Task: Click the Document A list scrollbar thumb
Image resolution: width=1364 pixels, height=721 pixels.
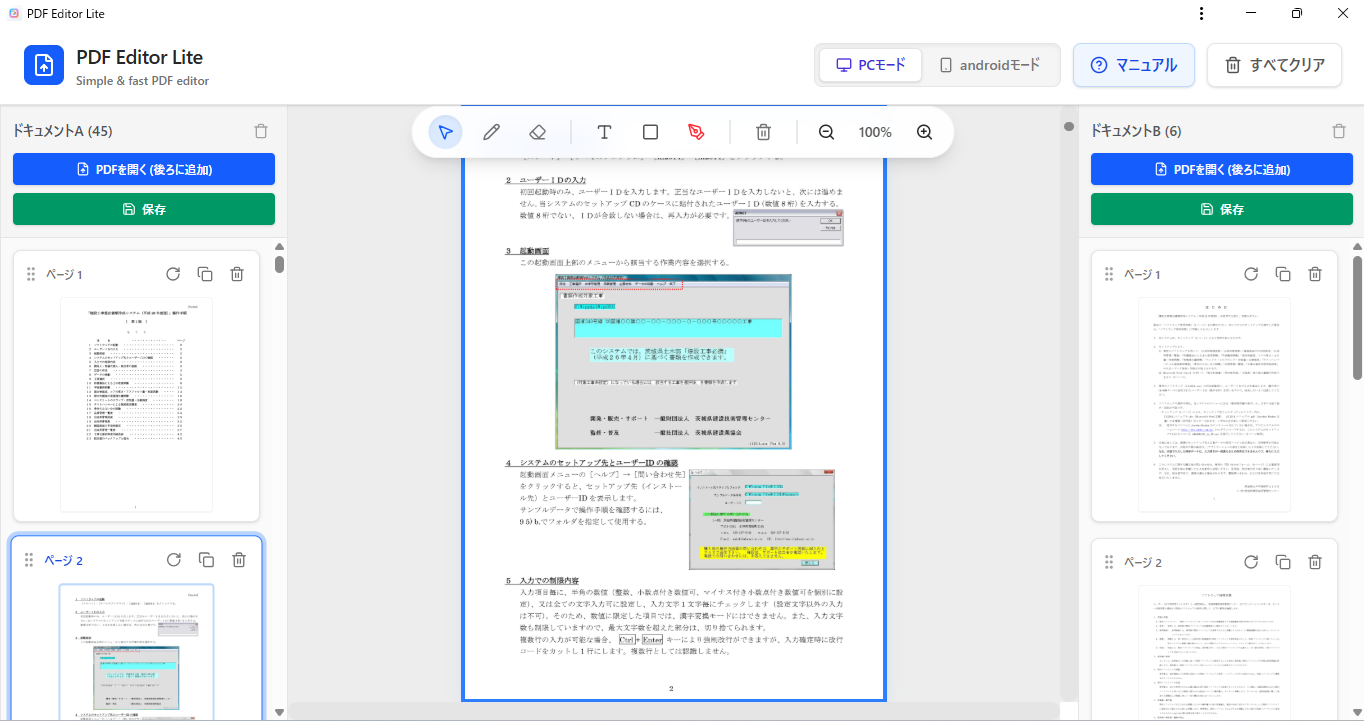Action: pos(279,264)
